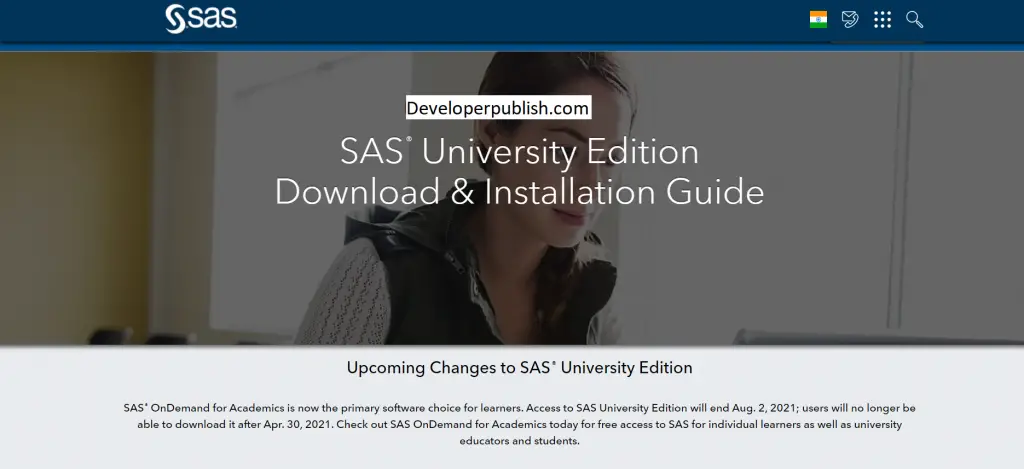
Task: Click the Download & Installation Guide heading line
Action: (x=519, y=193)
